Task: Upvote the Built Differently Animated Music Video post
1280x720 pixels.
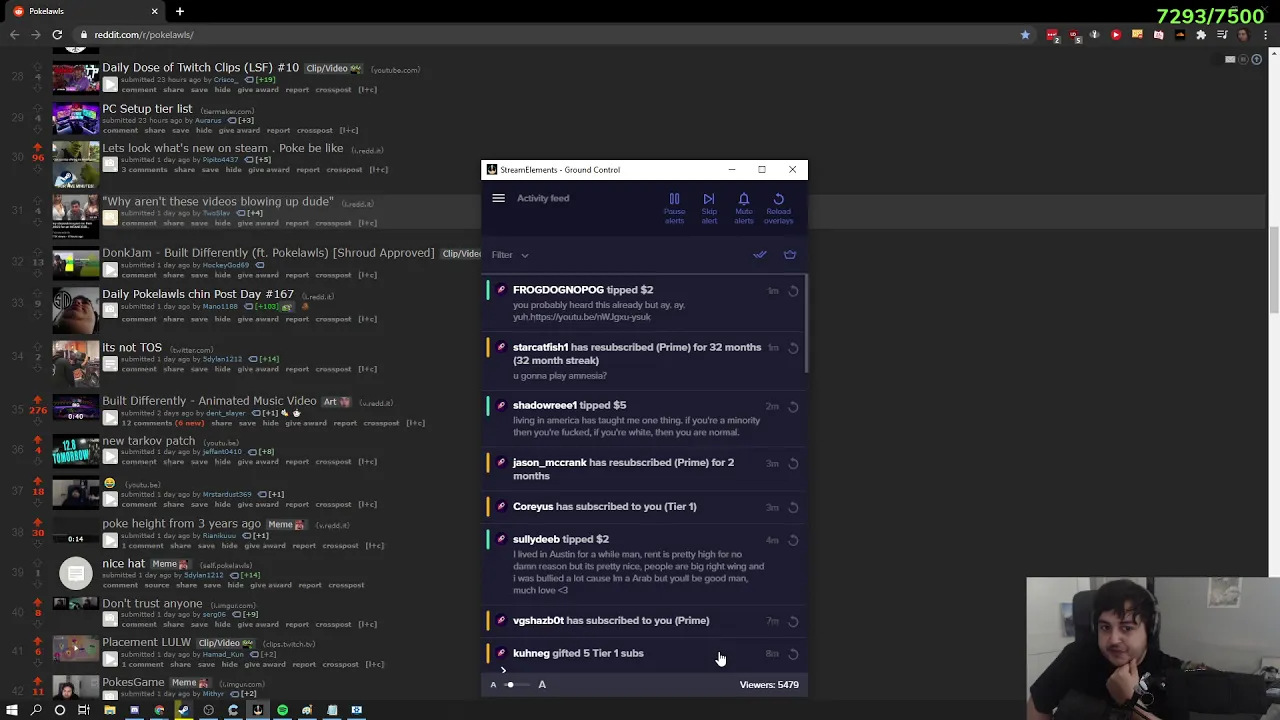Action: [38, 399]
